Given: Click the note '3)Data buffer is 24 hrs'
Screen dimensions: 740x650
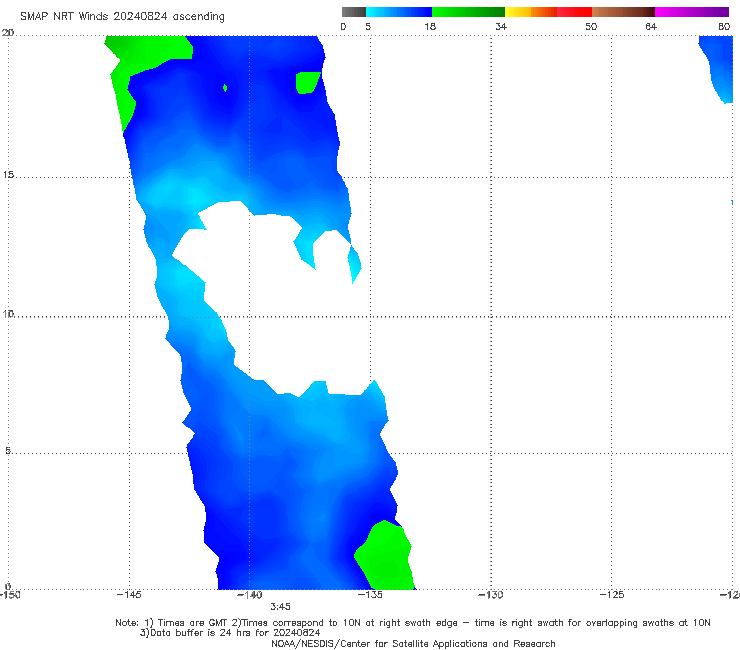Looking at the screenshot, I should pos(230,633).
